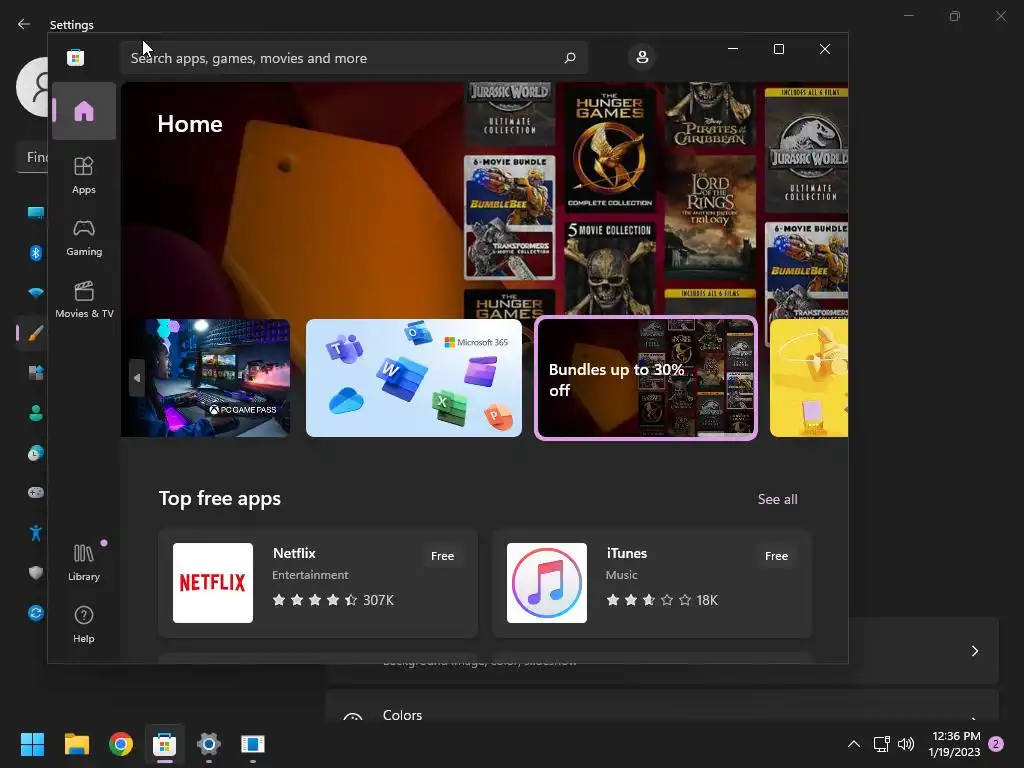The height and width of the screenshot is (768, 1024).
Task: Open volume speaker tray icon
Action: pos(906,744)
